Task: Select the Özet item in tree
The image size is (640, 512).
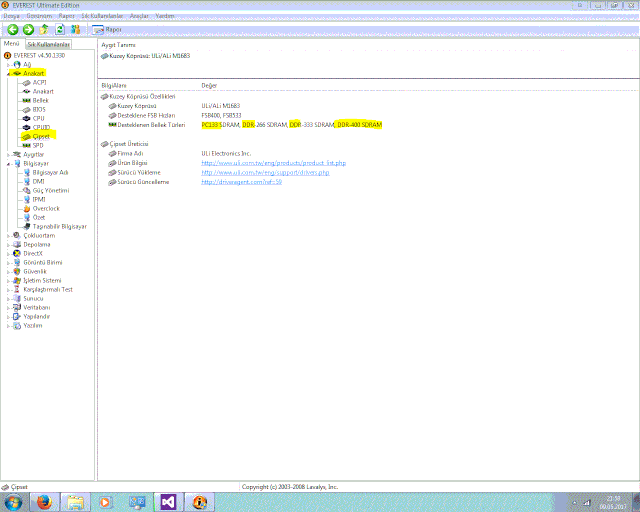Action: (x=39, y=217)
